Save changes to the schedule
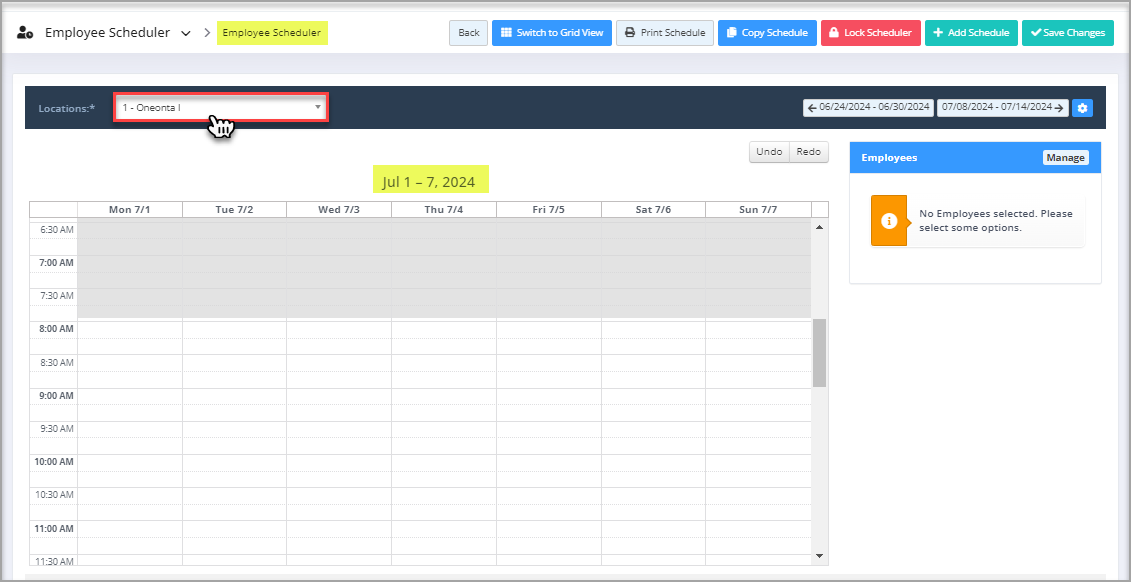Screen dimensions: 1131x582 coord(1068,32)
